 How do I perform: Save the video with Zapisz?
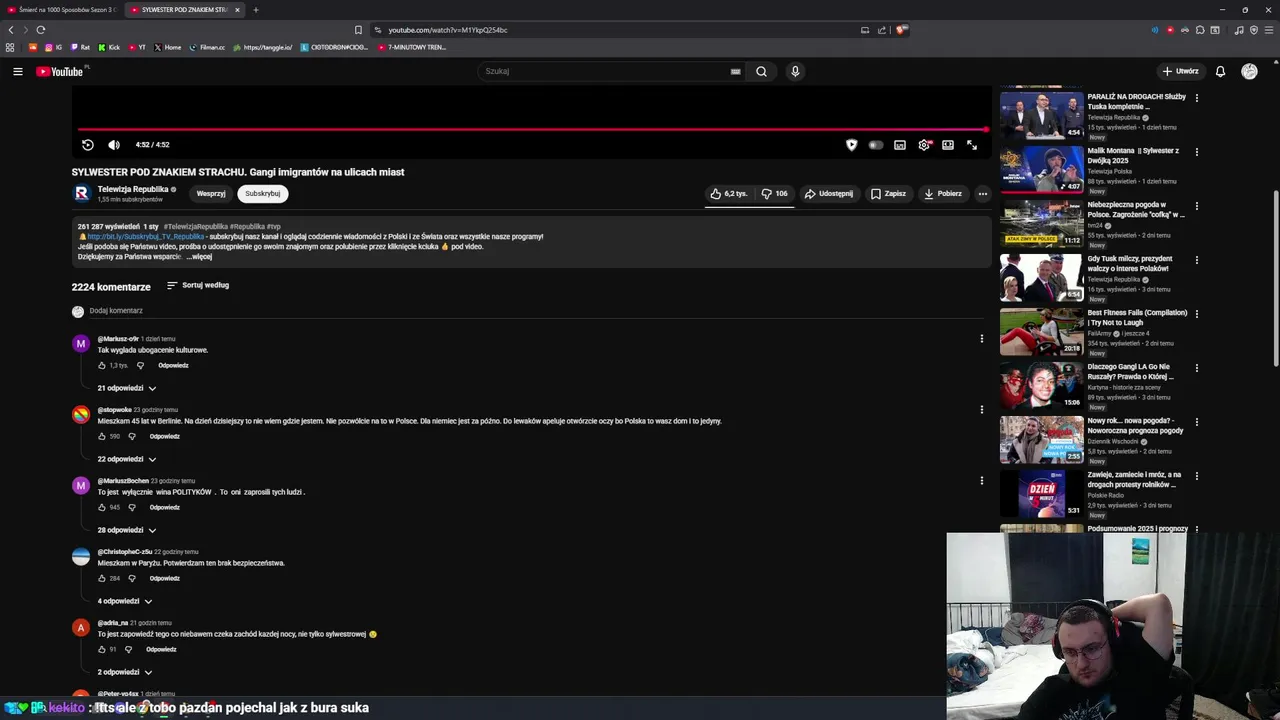[888, 194]
